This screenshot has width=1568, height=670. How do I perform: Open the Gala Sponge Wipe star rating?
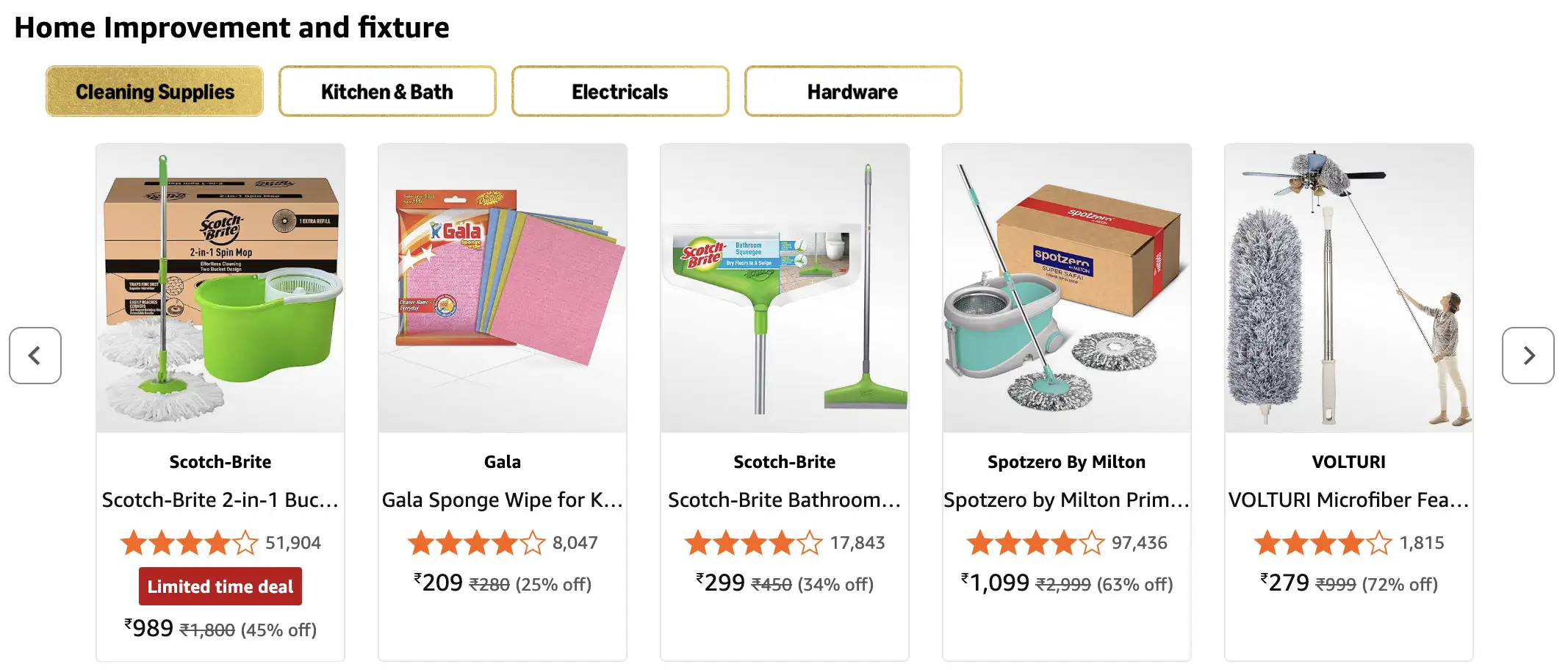pos(477,543)
